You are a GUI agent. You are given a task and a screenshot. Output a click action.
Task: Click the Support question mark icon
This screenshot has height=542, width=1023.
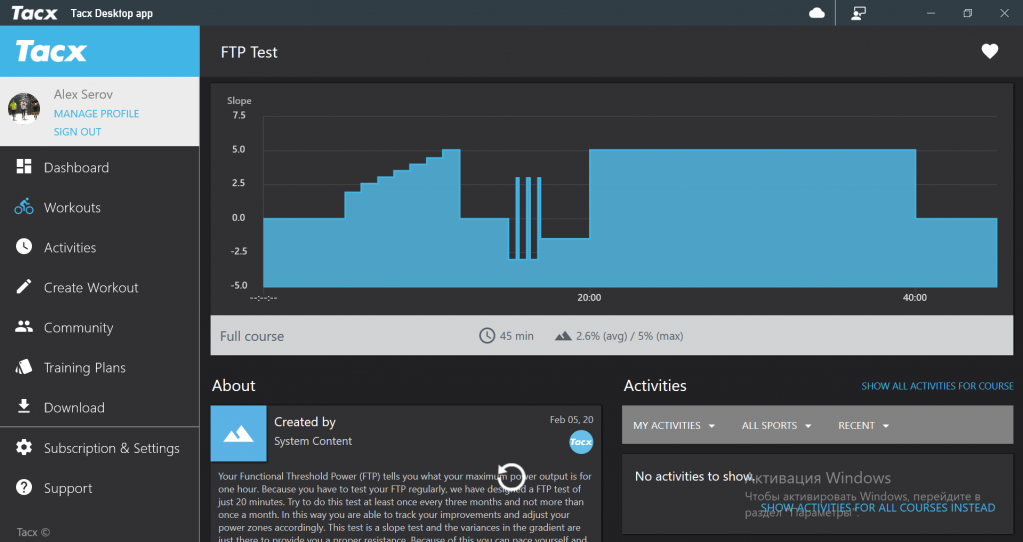point(23,487)
